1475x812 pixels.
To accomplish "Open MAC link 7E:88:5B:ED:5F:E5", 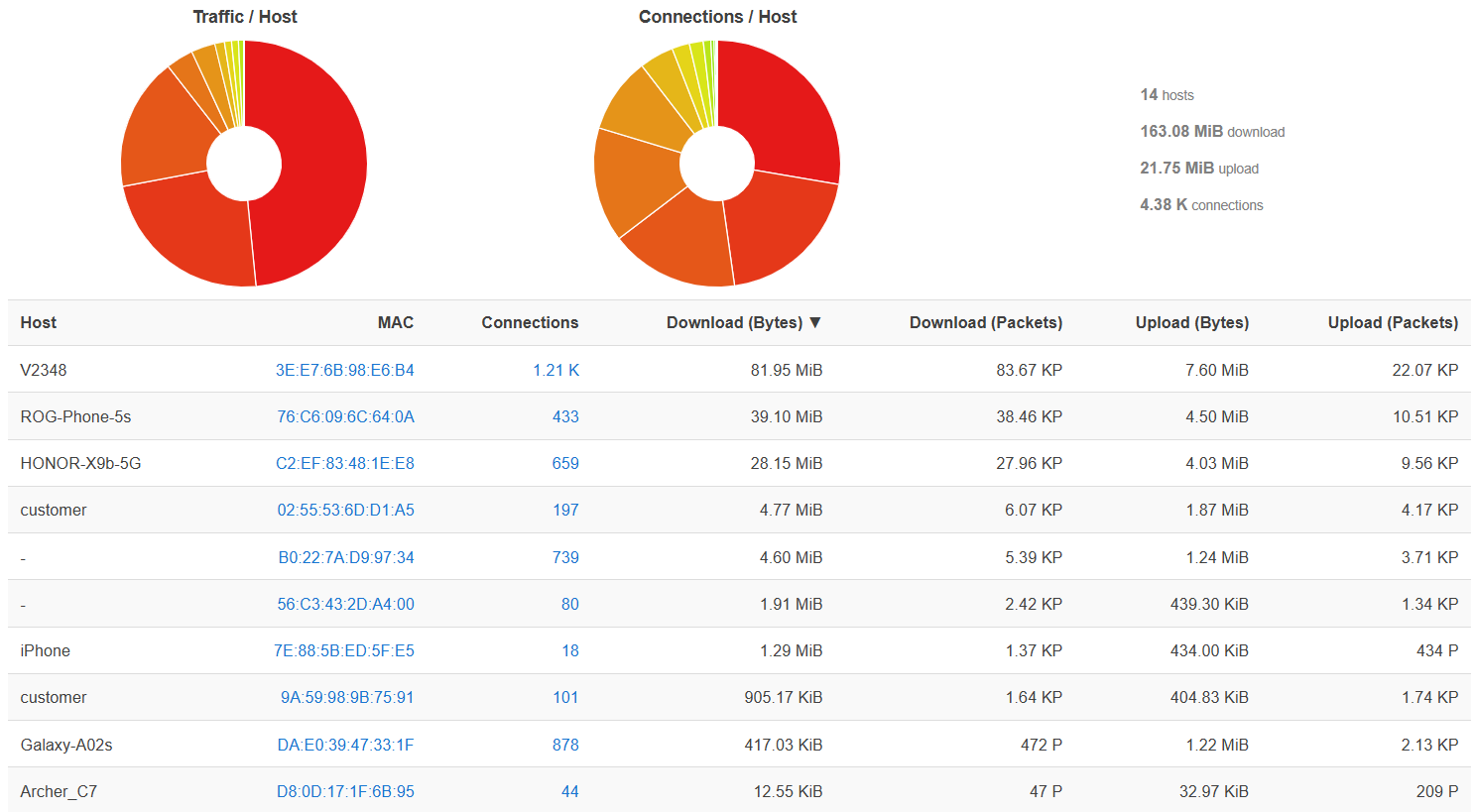I will click(344, 650).
